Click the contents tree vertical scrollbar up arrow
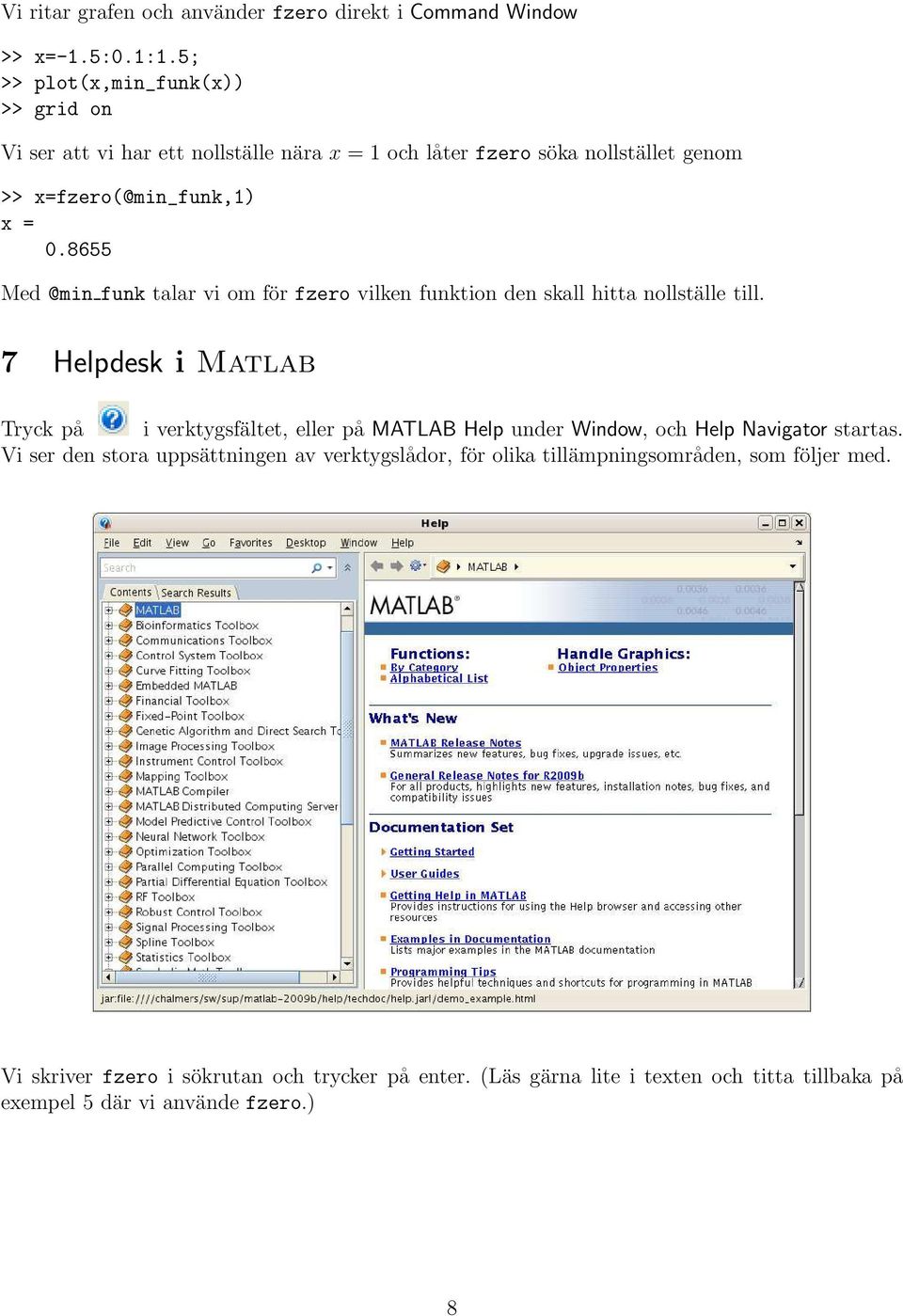This screenshot has height=1316, width=903. 347,610
